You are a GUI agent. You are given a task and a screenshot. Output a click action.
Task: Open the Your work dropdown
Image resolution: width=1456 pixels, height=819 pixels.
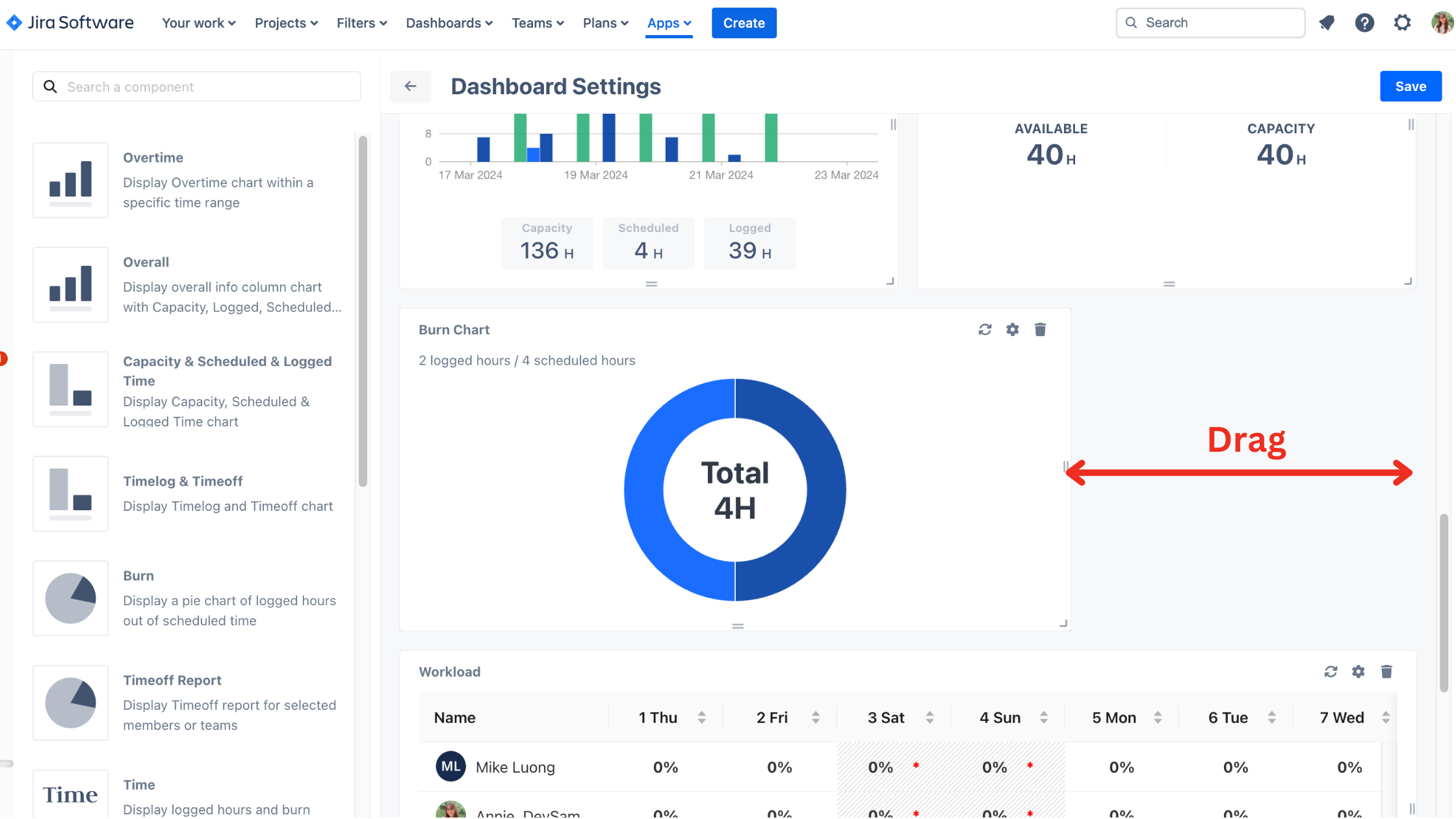click(x=198, y=23)
